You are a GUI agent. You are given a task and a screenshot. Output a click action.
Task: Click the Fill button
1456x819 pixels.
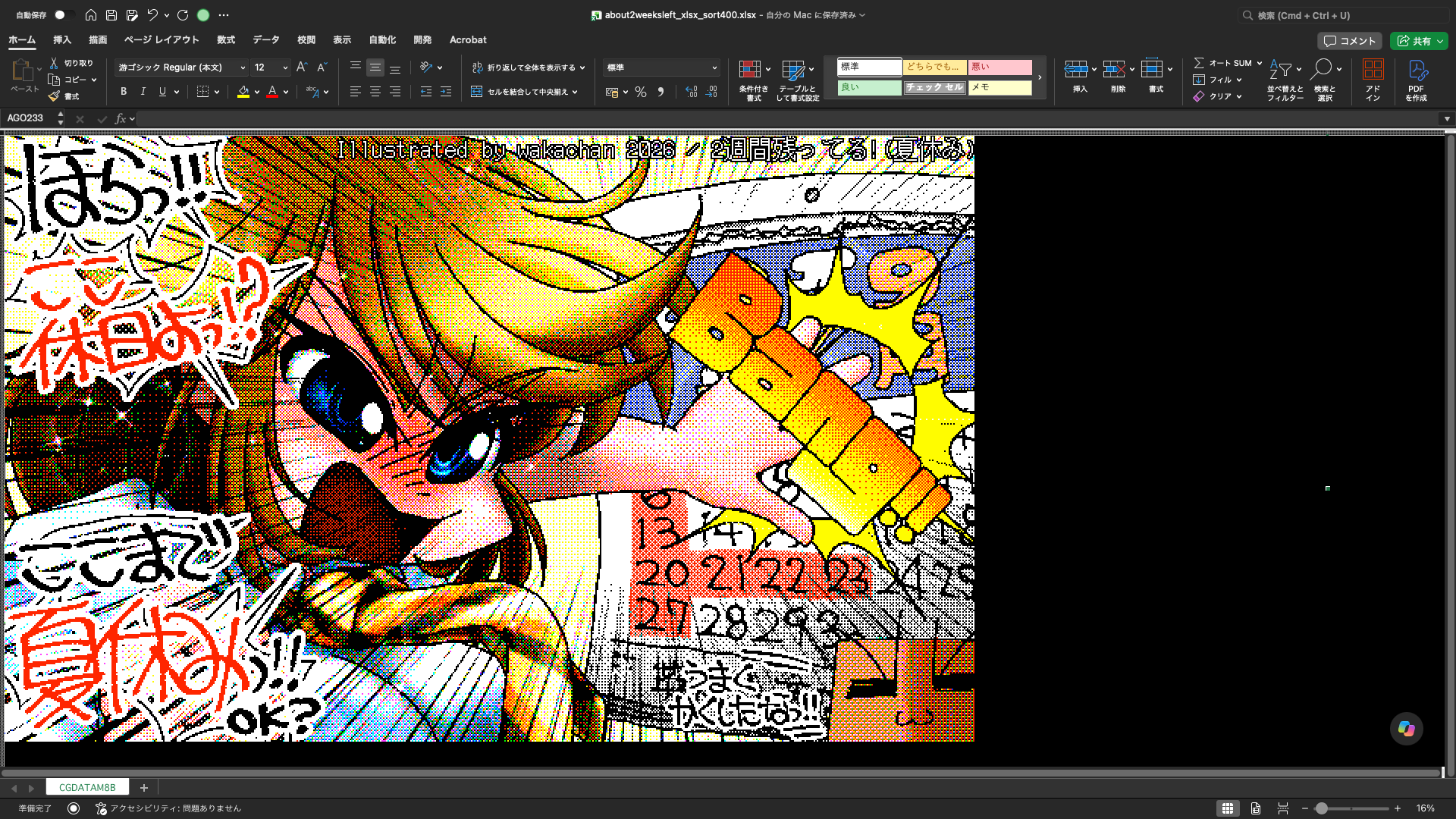[1218, 80]
